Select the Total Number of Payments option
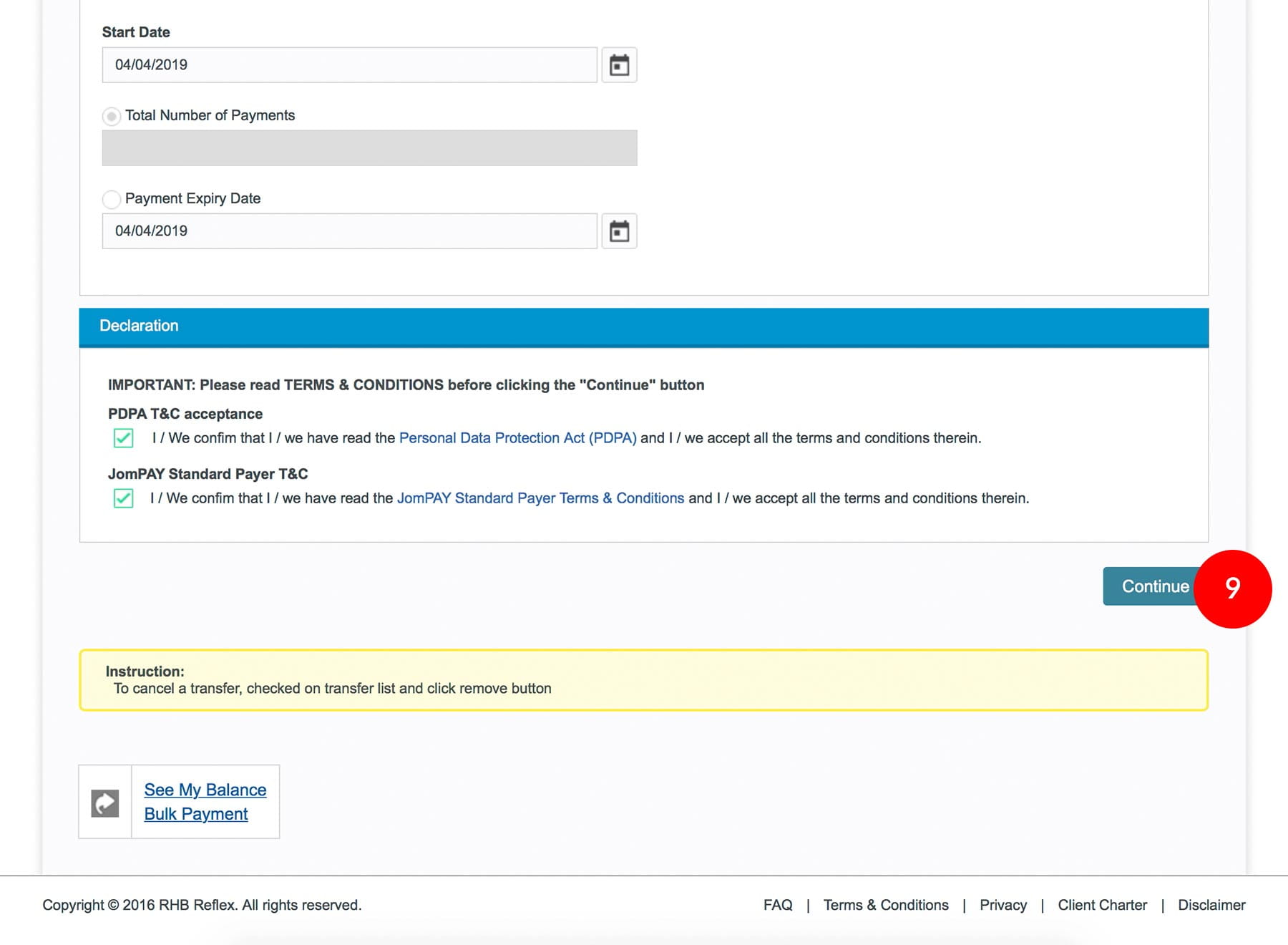This screenshot has height=945, width=1288. (x=112, y=116)
